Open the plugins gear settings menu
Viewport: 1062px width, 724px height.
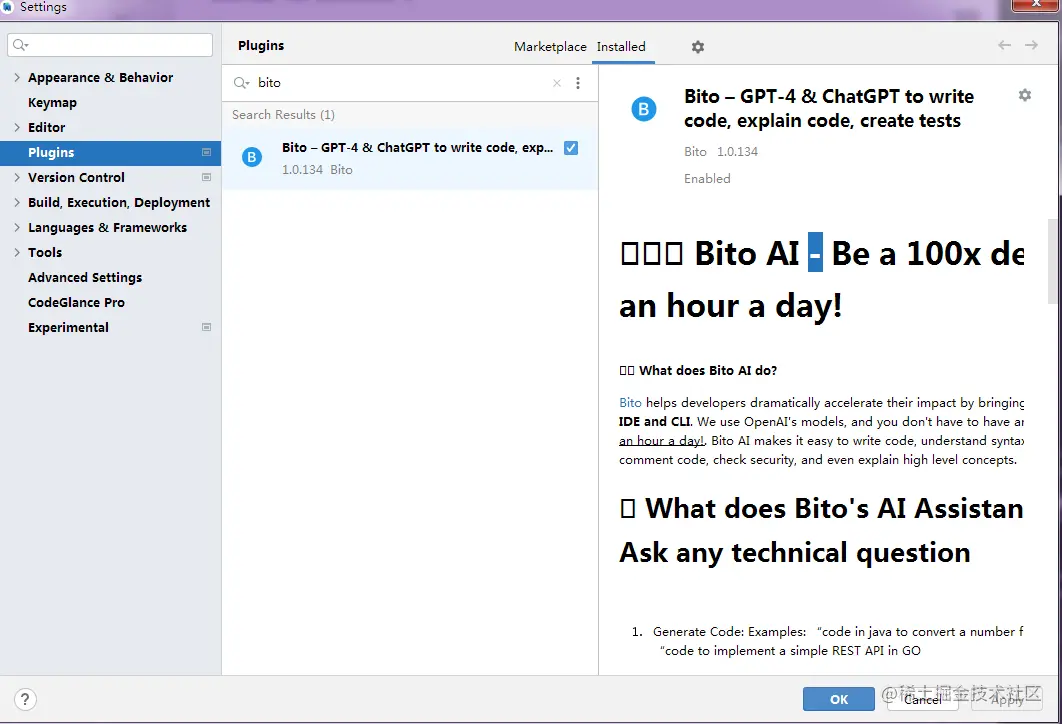tap(698, 47)
